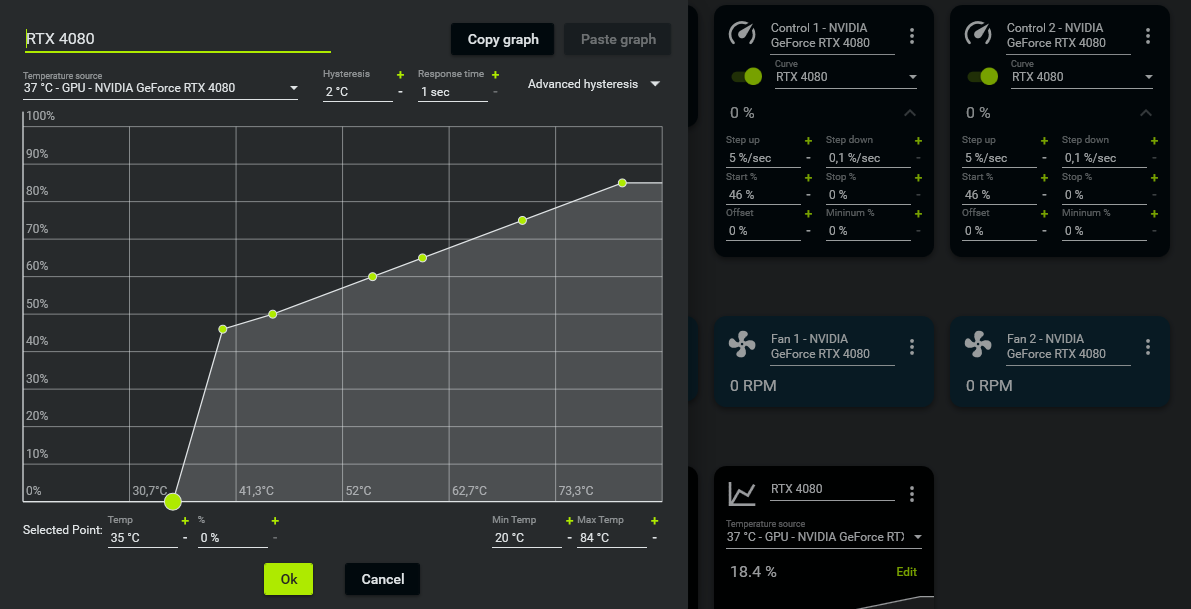Increase Control 1 Step down value
The width and height of the screenshot is (1191, 609).
pyautogui.click(x=918, y=141)
